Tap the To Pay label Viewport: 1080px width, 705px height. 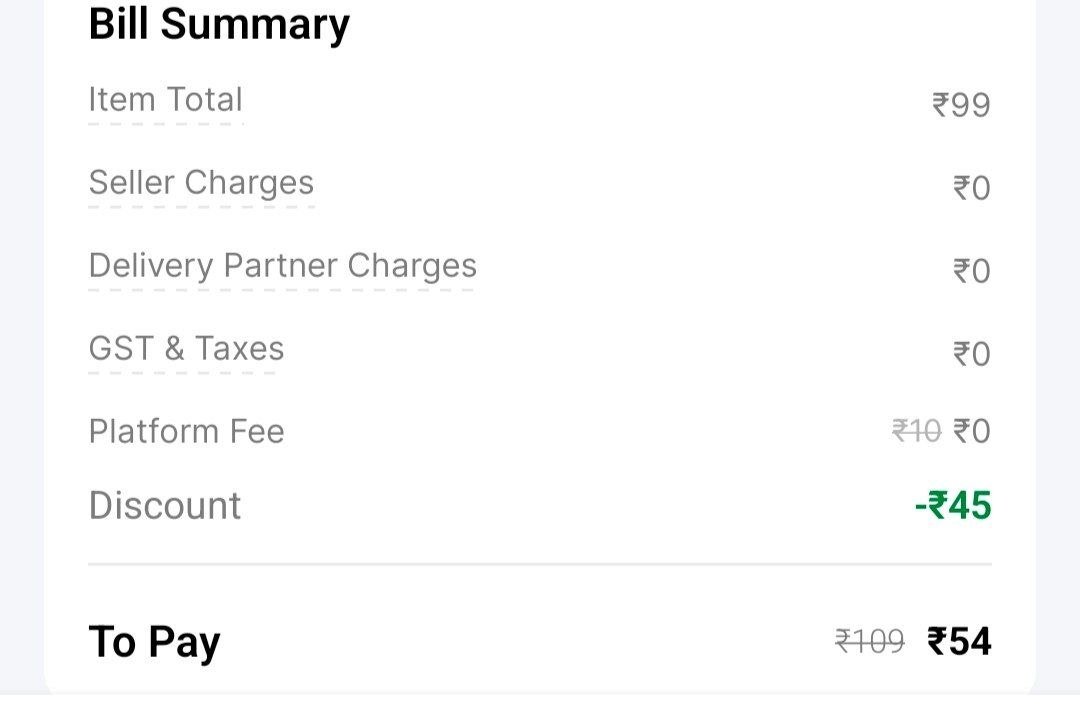tap(154, 642)
